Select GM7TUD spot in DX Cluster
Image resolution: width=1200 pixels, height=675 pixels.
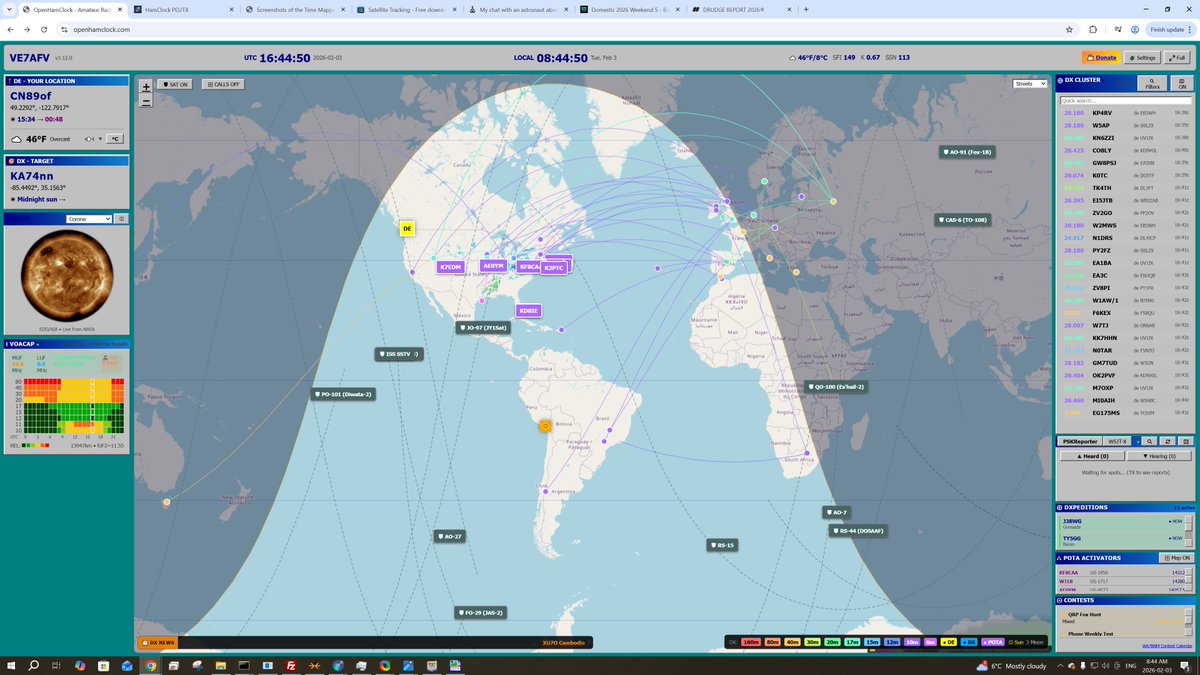(x=1126, y=362)
